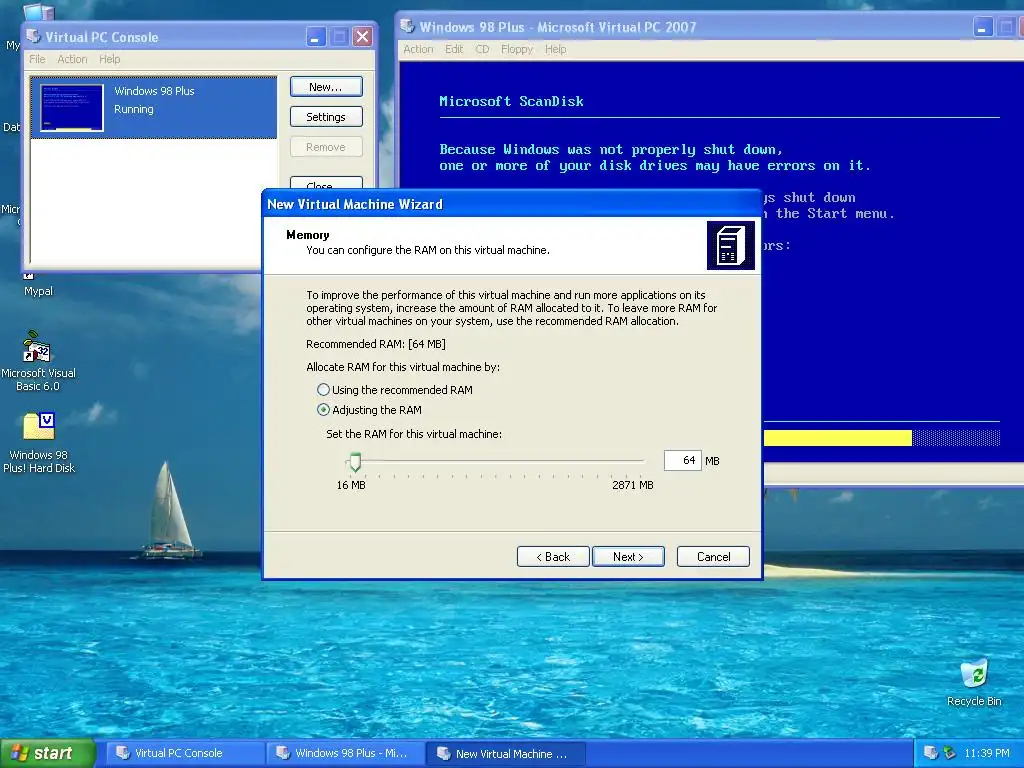Click the '16 MB' slider minimum label
Image resolution: width=1024 pixels, height=768 pixels.
coord(351,485)
